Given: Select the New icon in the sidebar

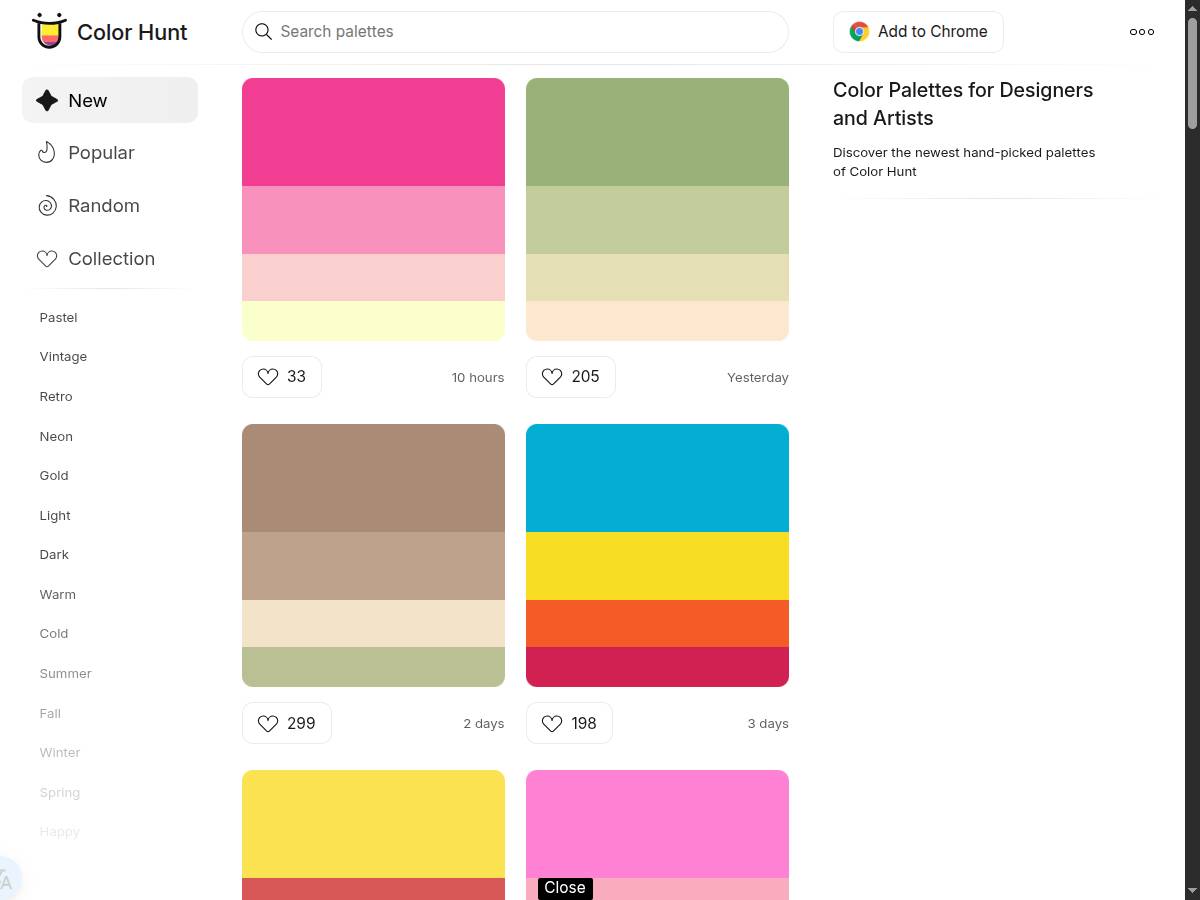Looking at the screenshot, I should click(x=46, y=100).
